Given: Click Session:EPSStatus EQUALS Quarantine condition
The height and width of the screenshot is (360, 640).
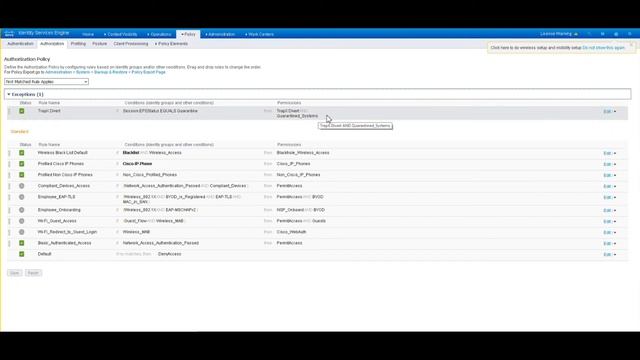Looking at the screenshot, I should click(160, 111).
